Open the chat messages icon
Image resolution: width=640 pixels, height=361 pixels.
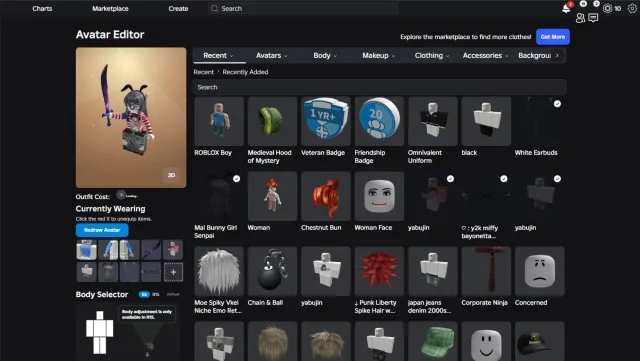point(593,18)
